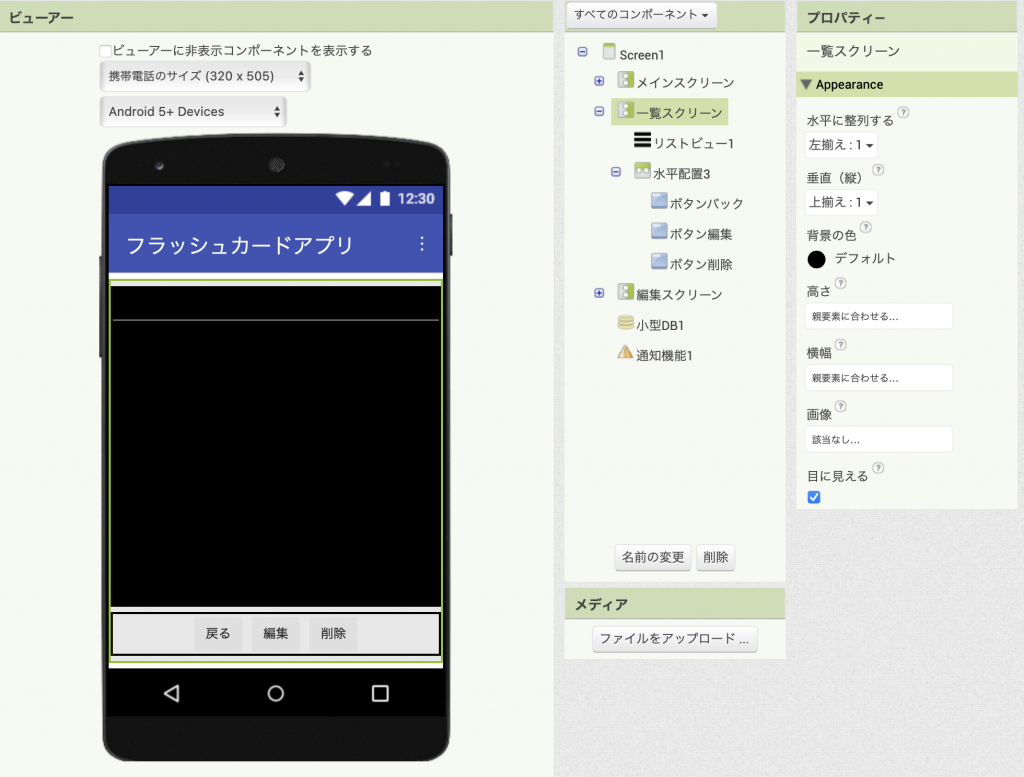Click the ボタン削除 button icon in tree

(x=659, y=262)
